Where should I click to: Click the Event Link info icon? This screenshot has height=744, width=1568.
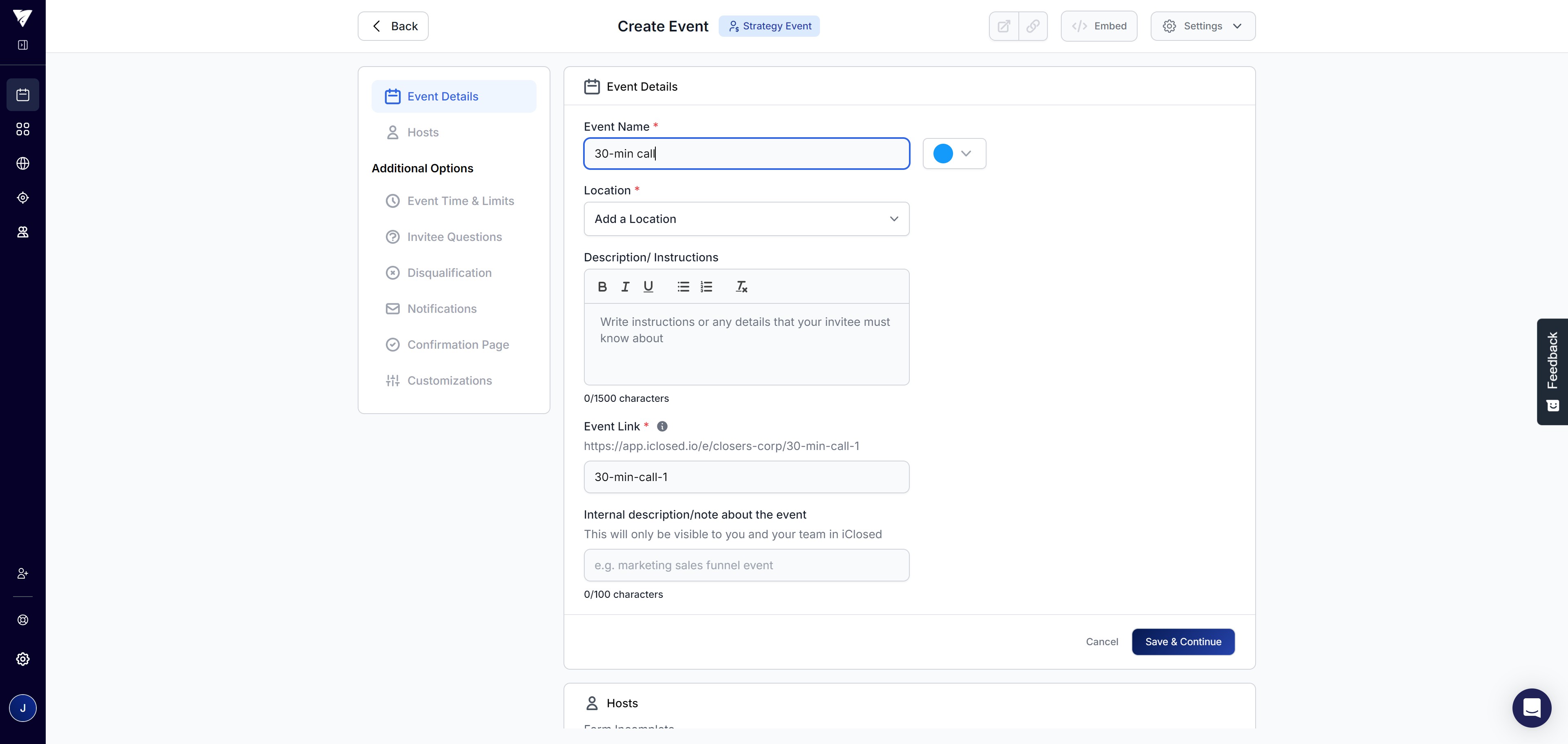(x=662, y=427)
